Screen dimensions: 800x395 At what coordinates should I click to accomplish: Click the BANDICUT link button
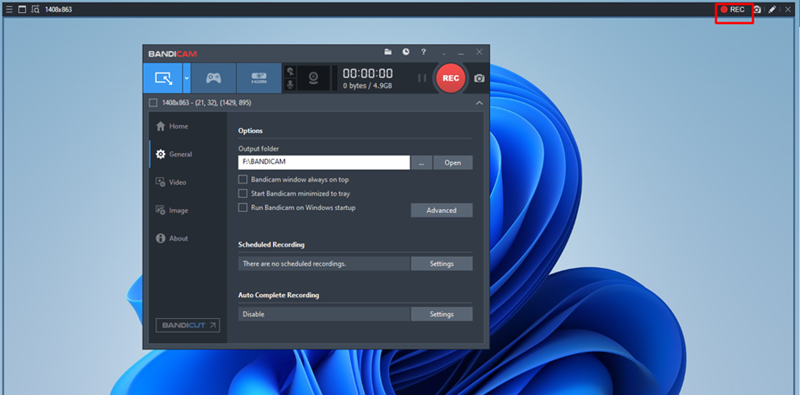[x=187, y=325]
